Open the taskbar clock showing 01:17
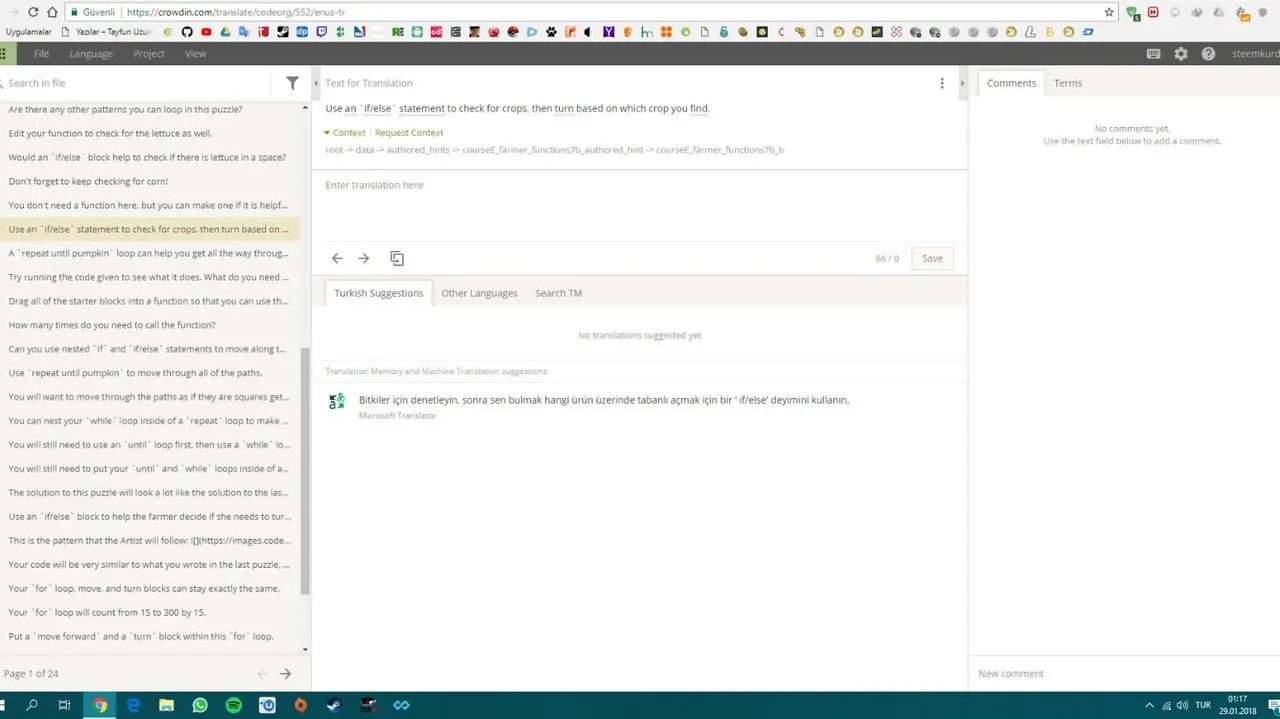Screen dimensions: 1280x719 click(x=1238, y=705)
